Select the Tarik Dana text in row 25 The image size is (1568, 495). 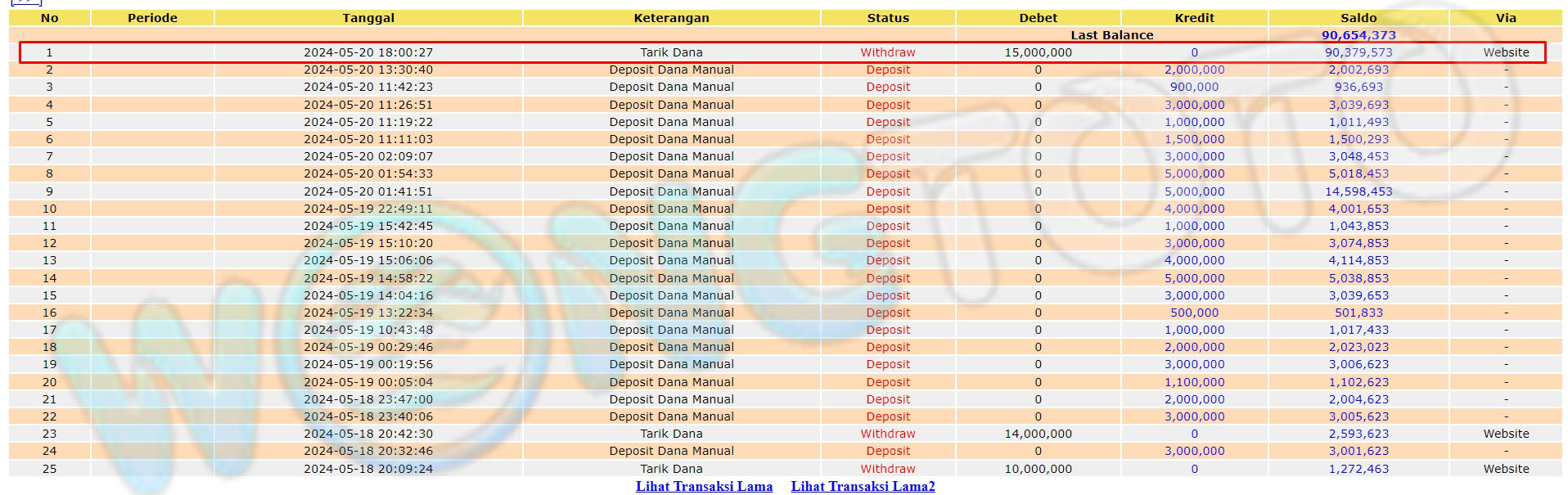click(x=671, y=469)
